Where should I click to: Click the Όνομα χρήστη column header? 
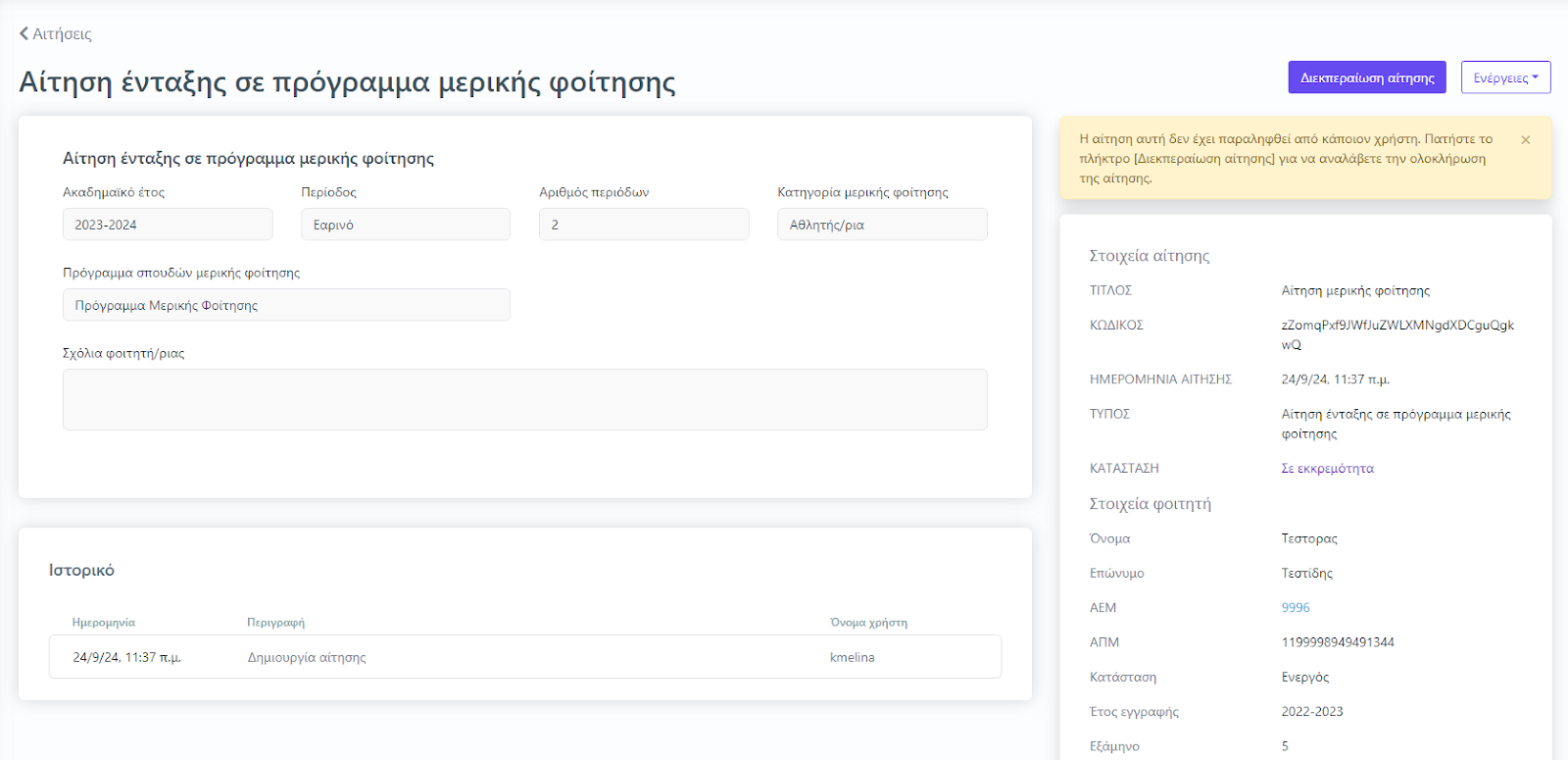pyautogui.click(x=868, y=623)
